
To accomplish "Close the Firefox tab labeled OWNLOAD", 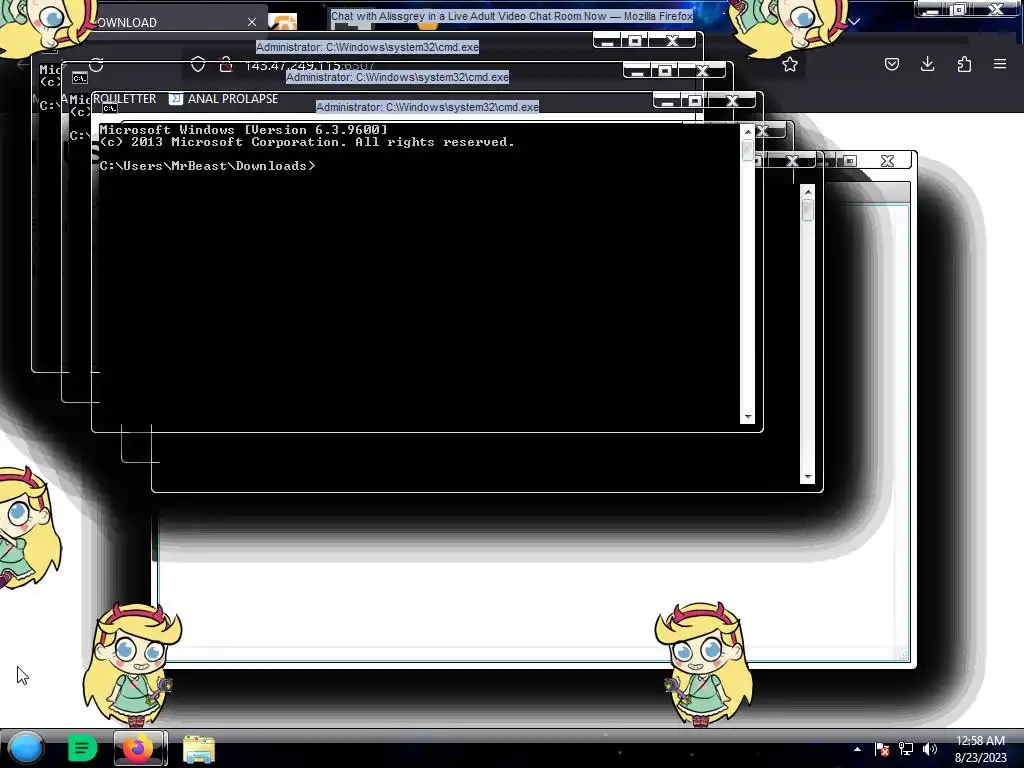I will (x=252, y=22).
